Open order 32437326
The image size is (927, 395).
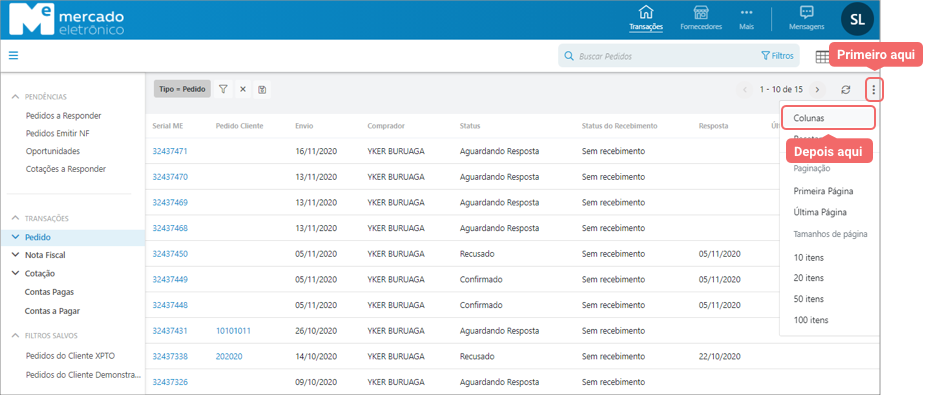pyautogui.click(x=170, y=382)
